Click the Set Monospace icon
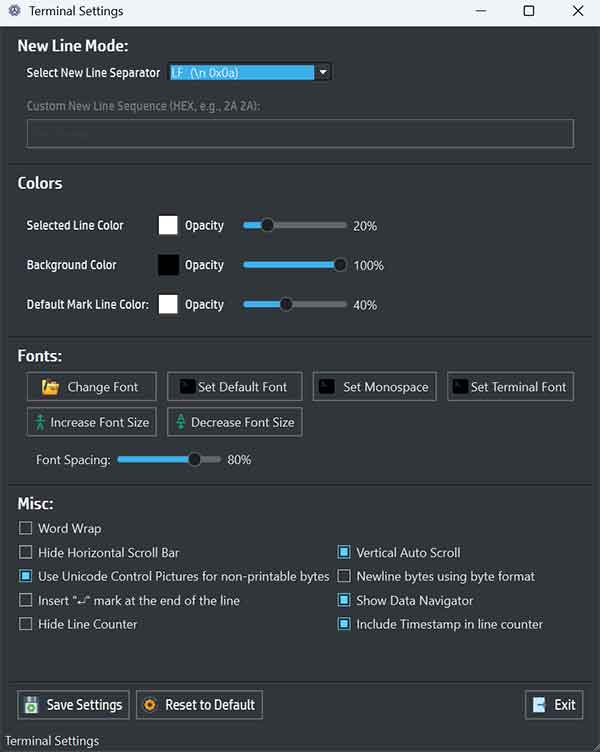600x752 pixels. 327,387
